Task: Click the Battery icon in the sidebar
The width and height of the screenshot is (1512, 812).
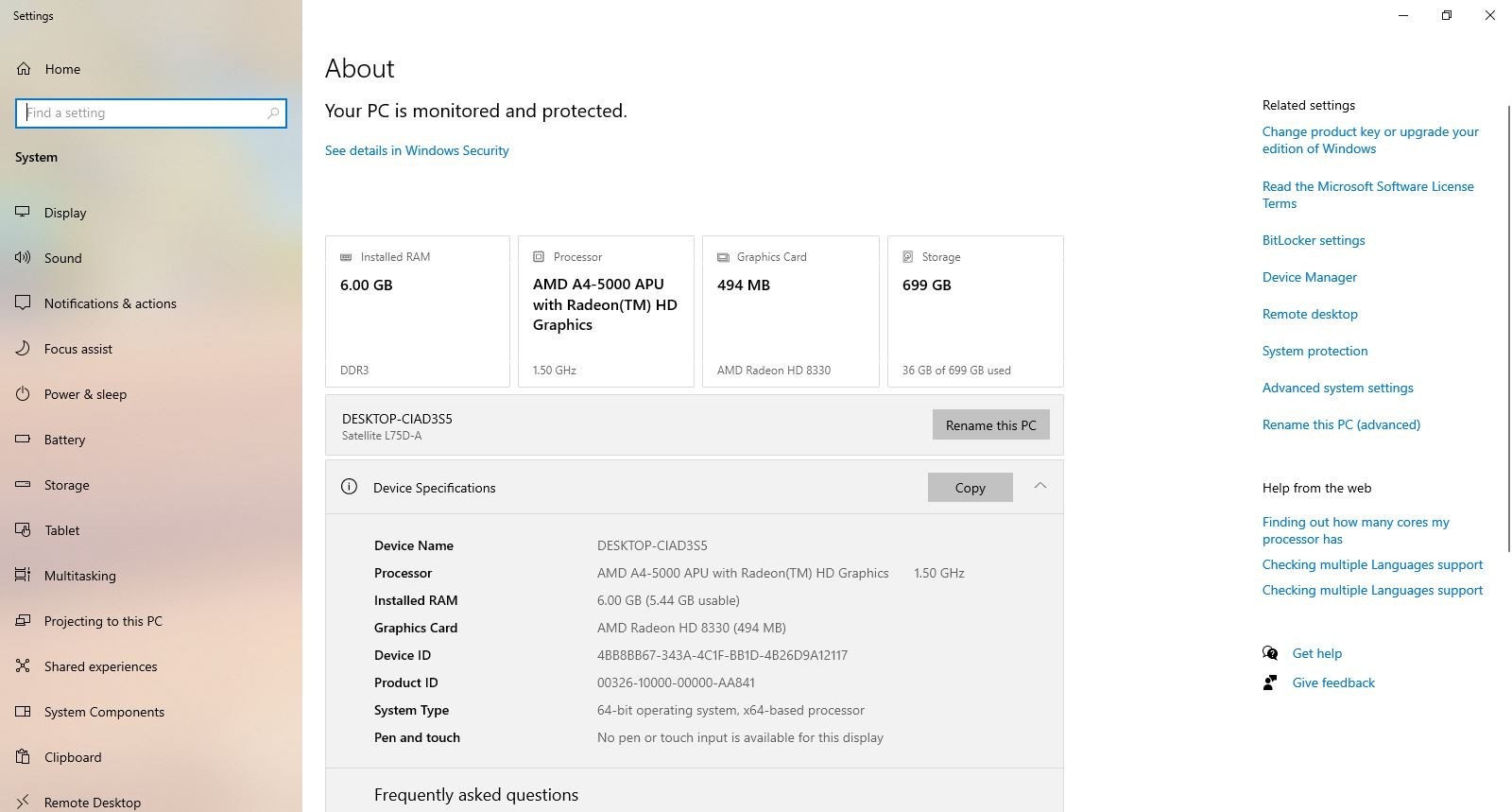Action: 23,440
